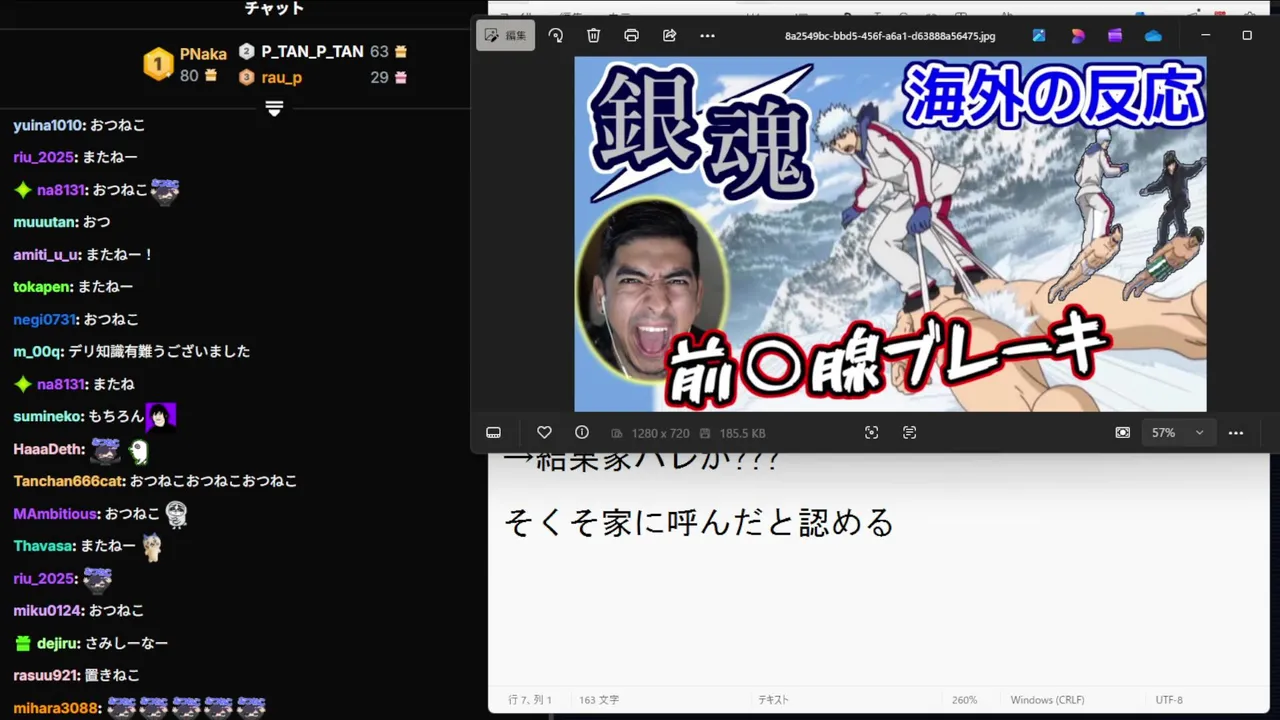Print the image via the printer icon
This screenshot has width=1280, height=720.
tap(632, 35)
